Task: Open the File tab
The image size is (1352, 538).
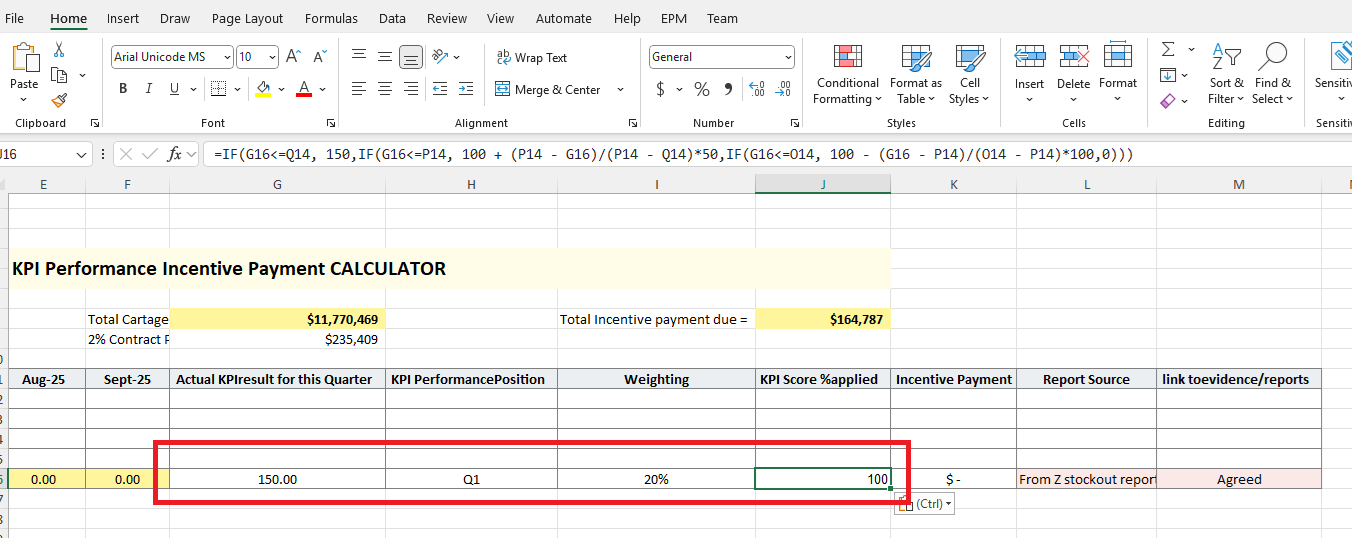Action: (x=15, y=18)
